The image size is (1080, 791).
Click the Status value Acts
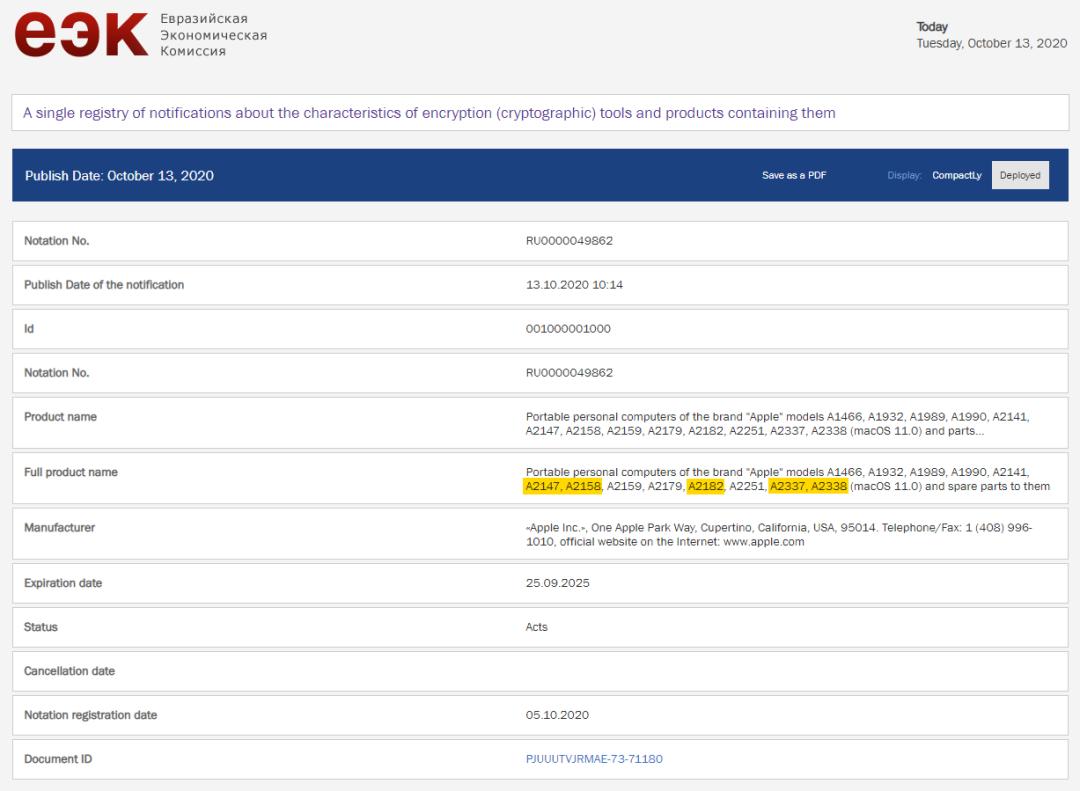(x=537, y=627)
